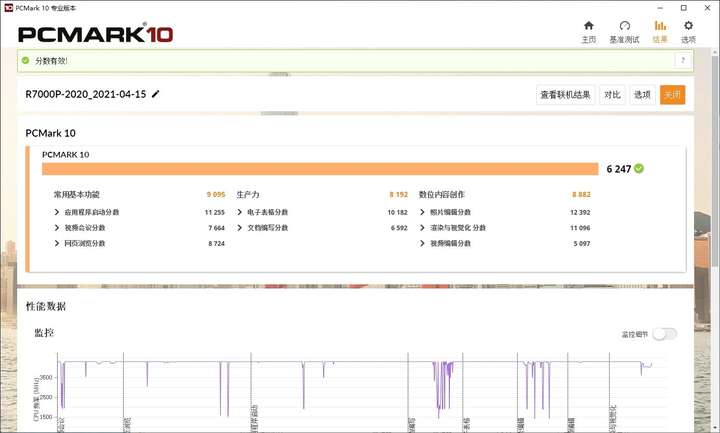Viewport: 720px width, 433px height.
Task: Click the green valid-score checkmark beside 6 247
Action: coord(639,169)
